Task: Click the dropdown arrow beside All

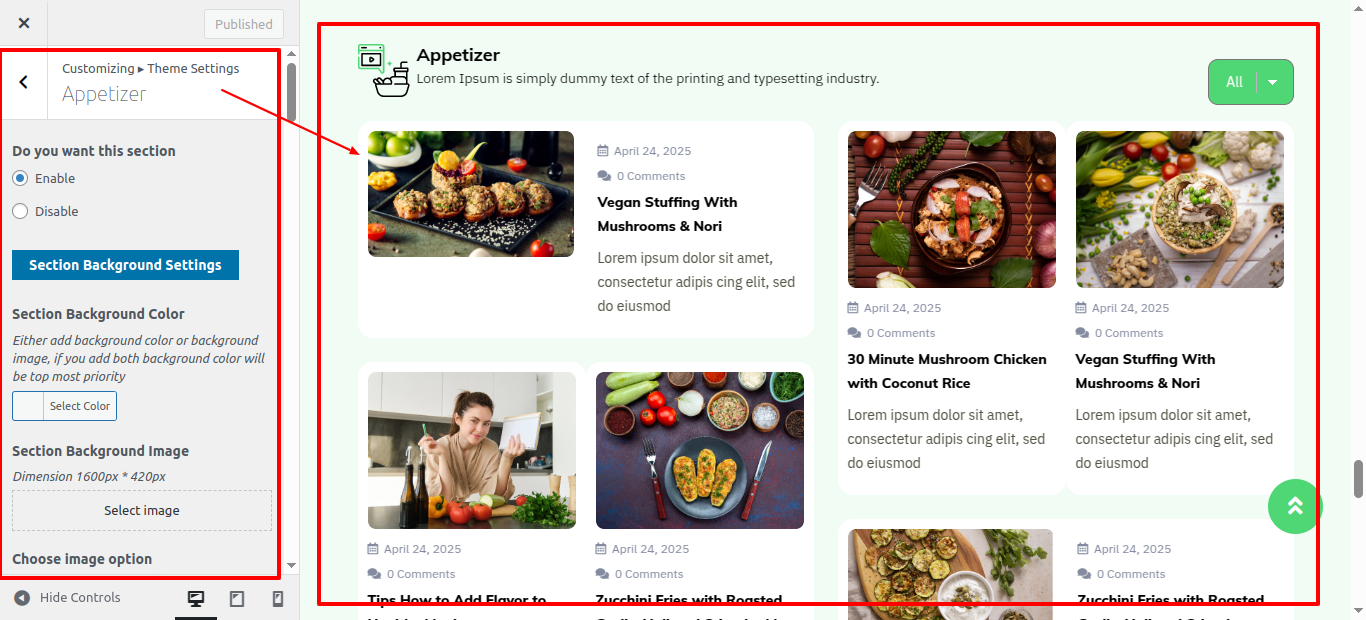Action: [1273, 82]
